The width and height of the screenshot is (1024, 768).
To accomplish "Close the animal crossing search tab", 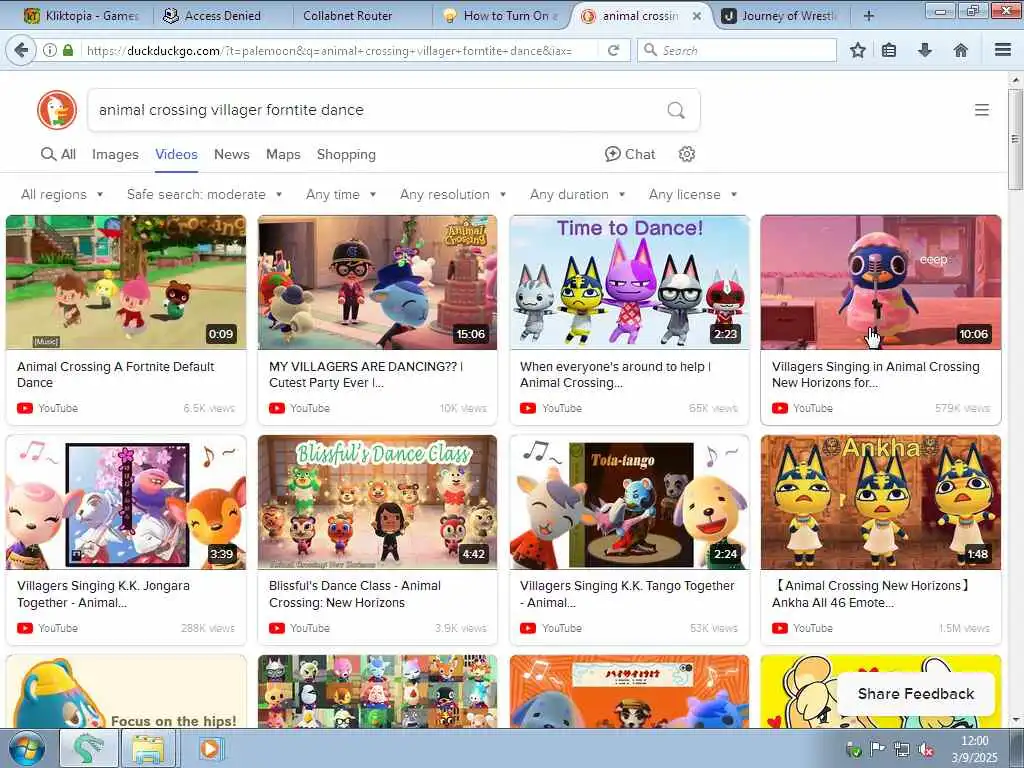I will [697, 16].
